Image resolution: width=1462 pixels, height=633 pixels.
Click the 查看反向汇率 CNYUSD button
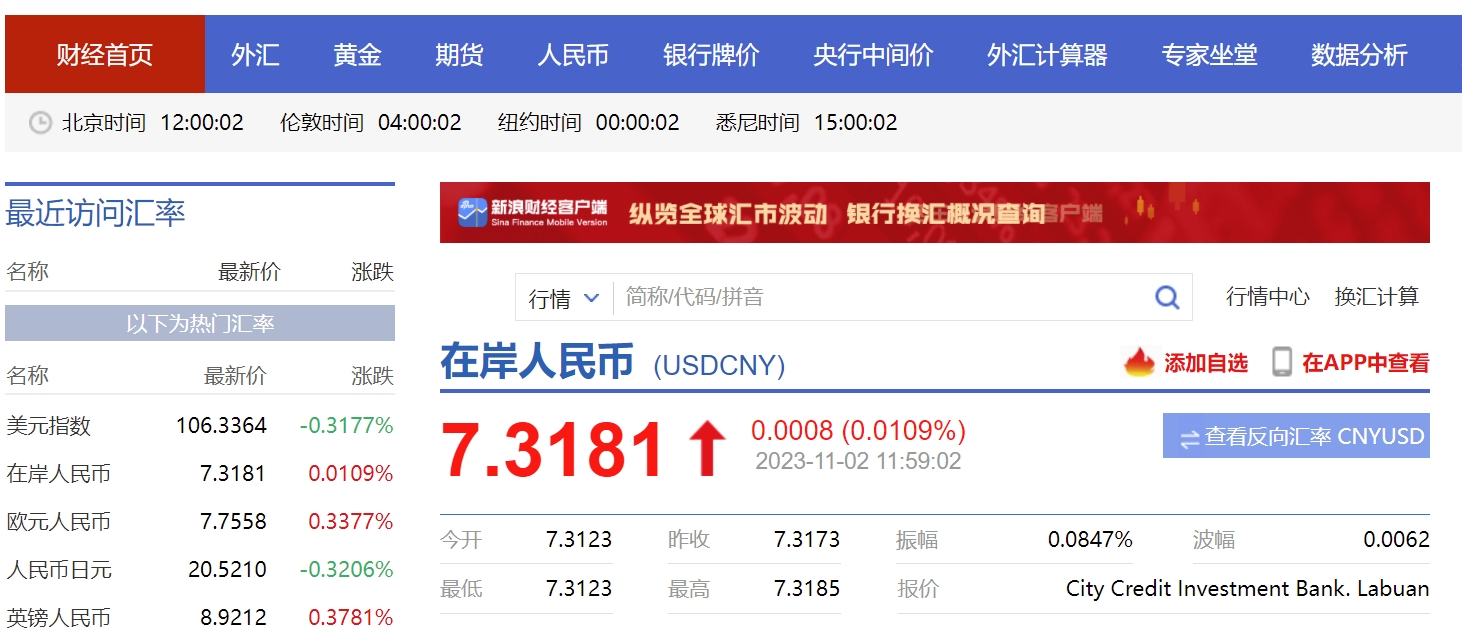pos(1296,436)
